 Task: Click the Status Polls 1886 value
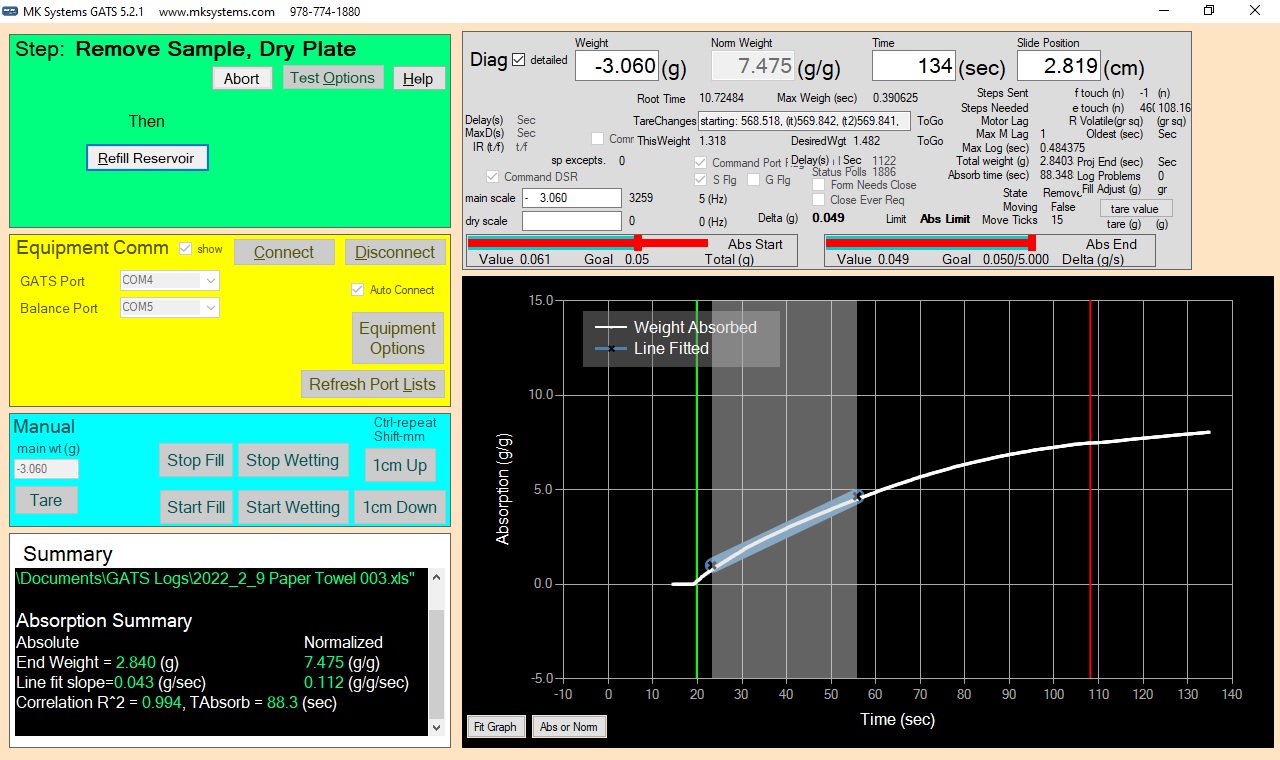pos(884,171)
